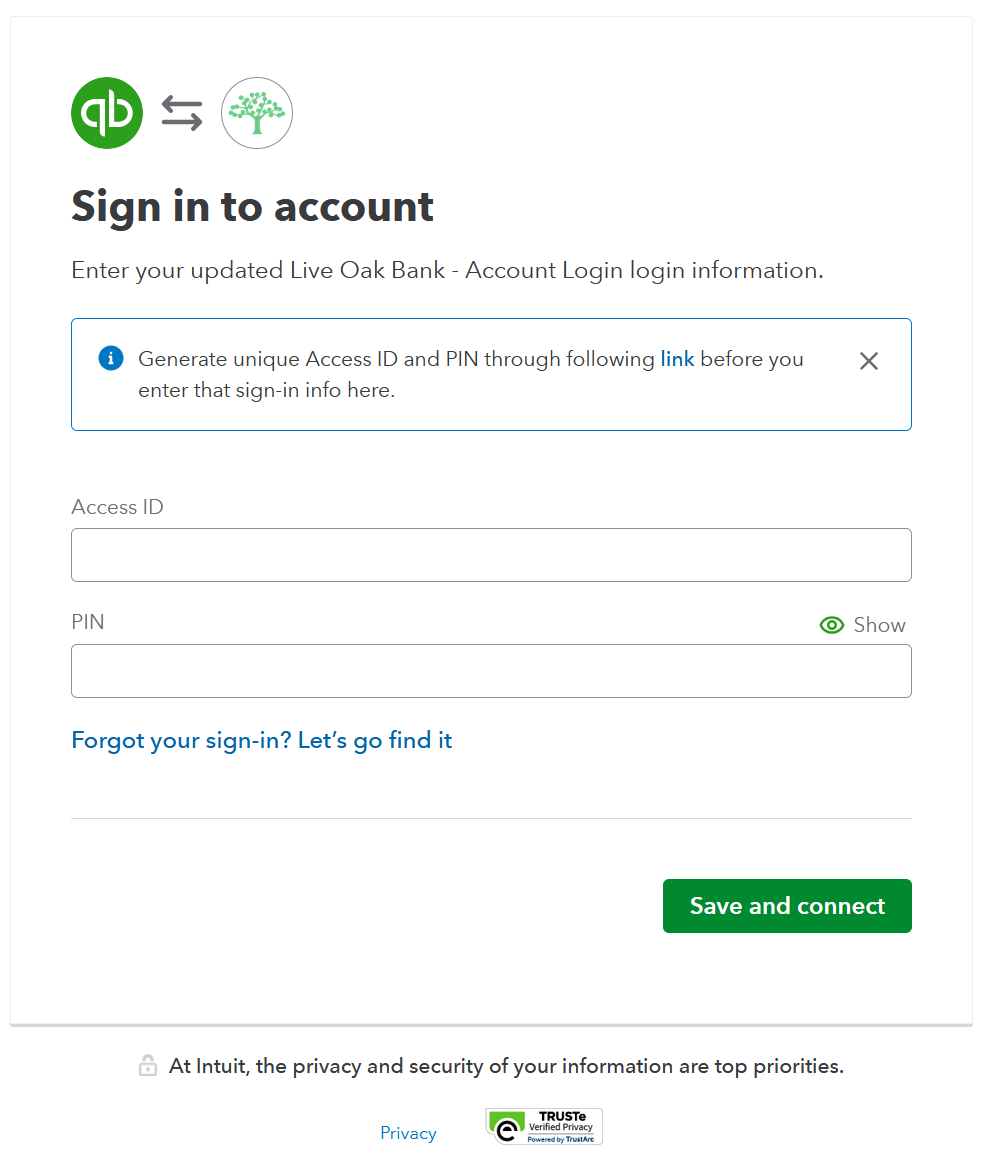Dismiss the Access ID notice with the X
The image size is (984, 1164).
click(x=868, y=361)
